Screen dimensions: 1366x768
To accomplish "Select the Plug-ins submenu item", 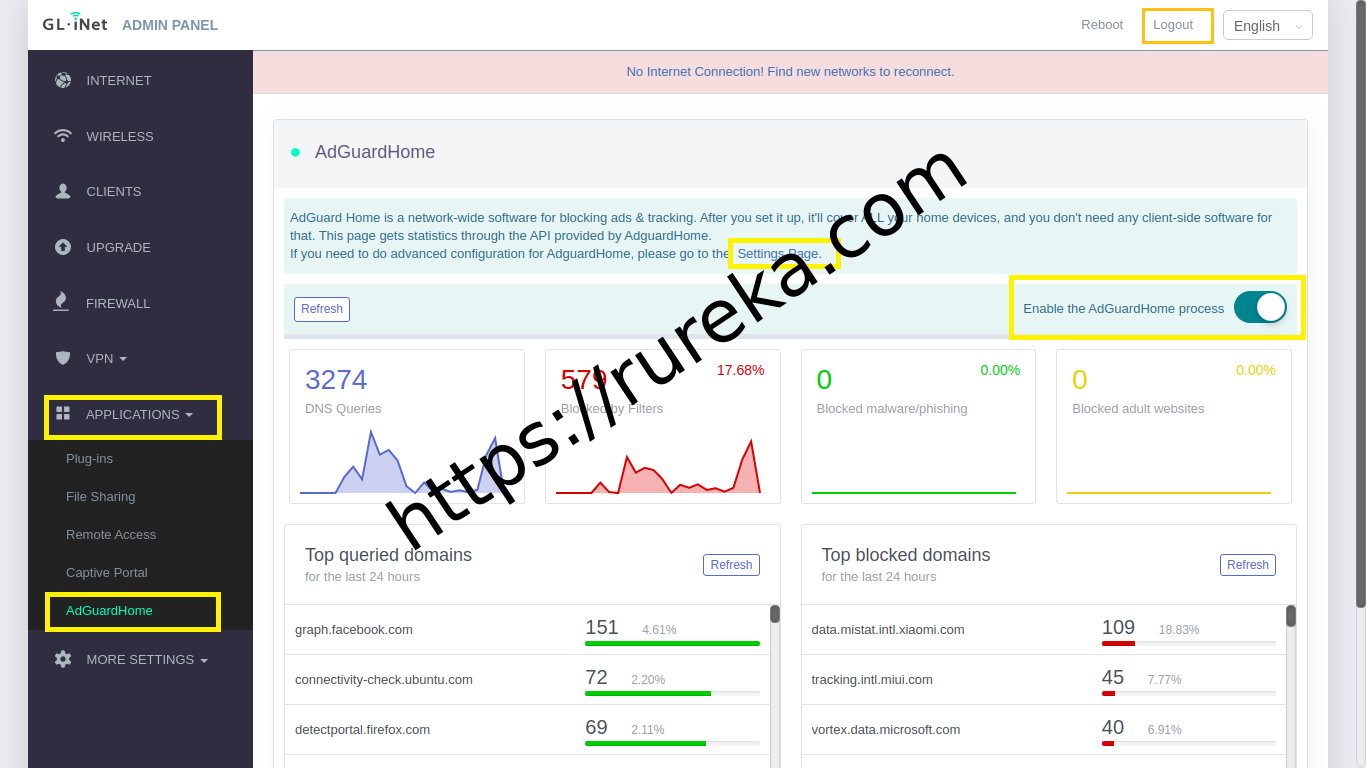I will (x=89, y=459).
